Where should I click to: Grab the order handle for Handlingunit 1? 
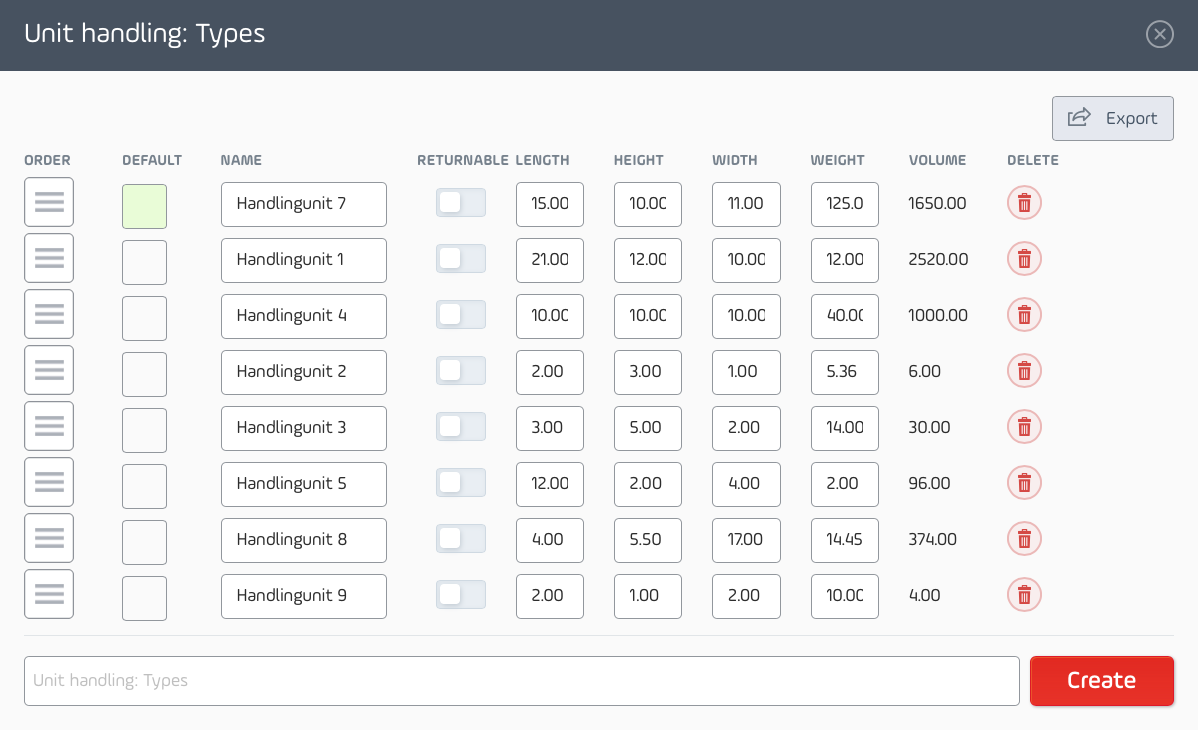[49, 258]
